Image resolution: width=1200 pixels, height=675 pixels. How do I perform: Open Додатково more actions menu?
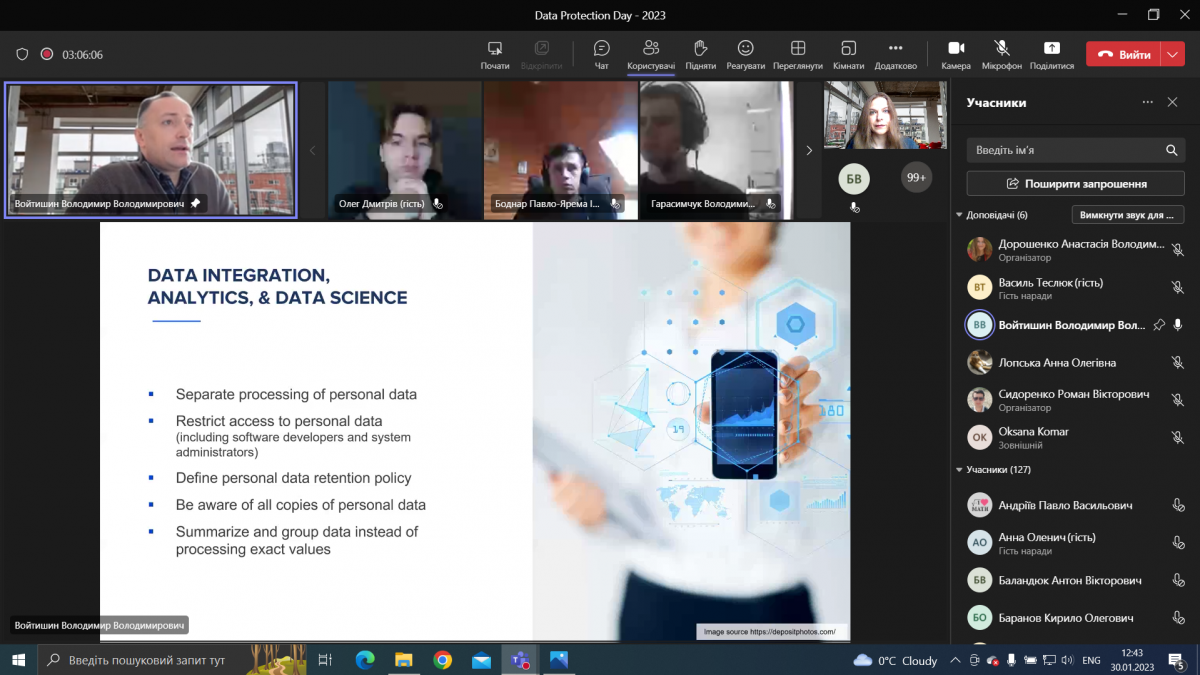pos(895,54)
